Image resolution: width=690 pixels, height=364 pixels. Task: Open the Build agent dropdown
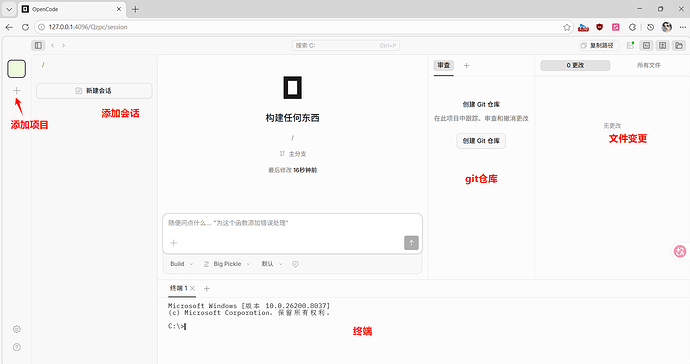182,264
